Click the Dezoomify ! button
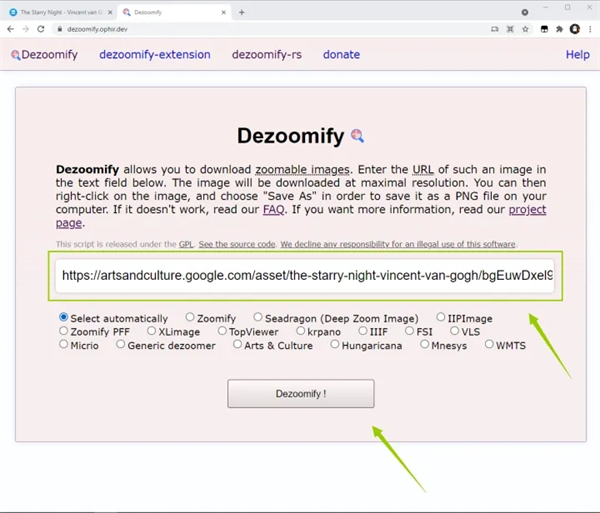The image size is (600, 513). click(x=301, y=394)
